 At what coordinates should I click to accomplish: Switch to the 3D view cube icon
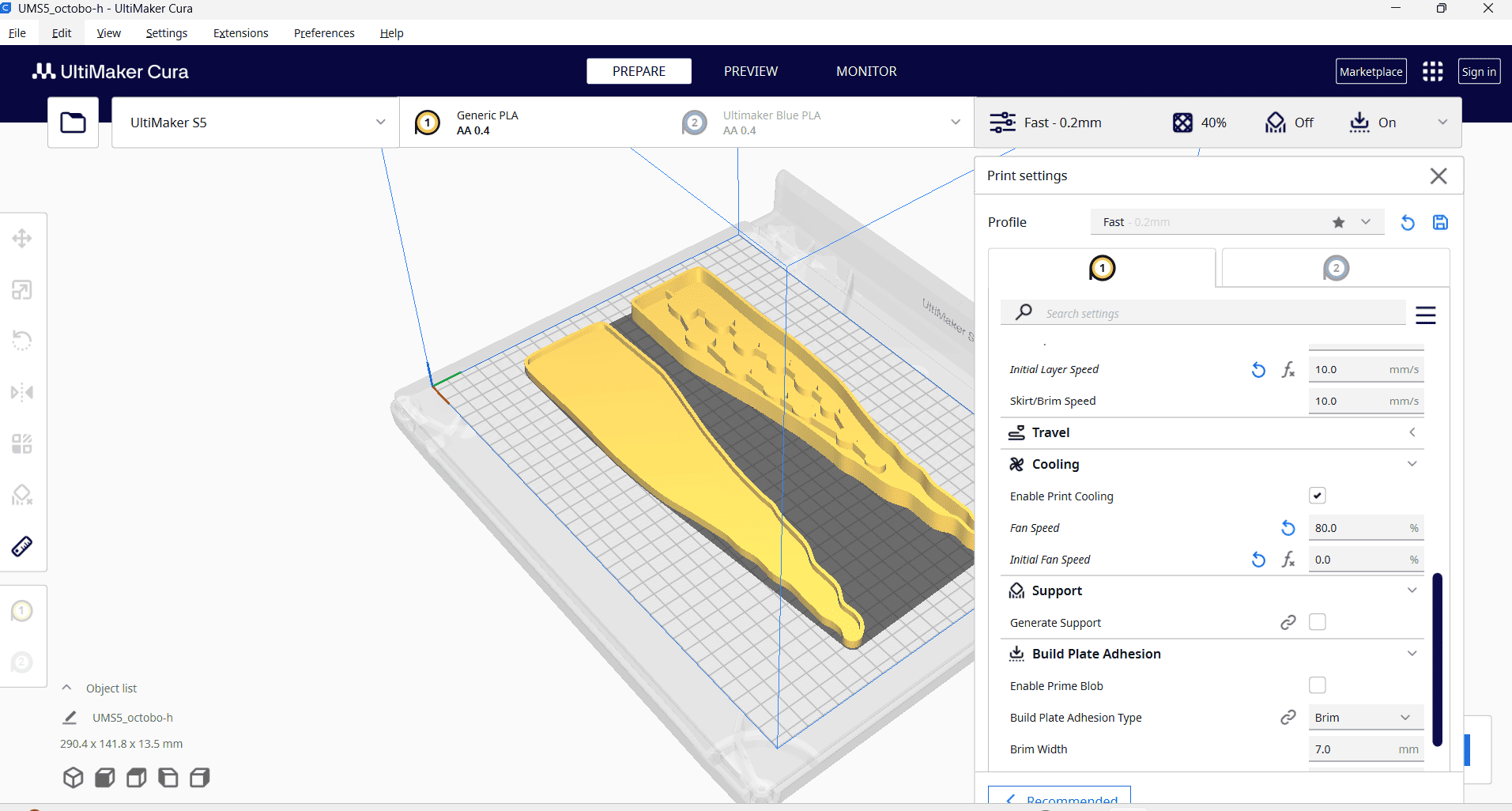pos(74,778)
